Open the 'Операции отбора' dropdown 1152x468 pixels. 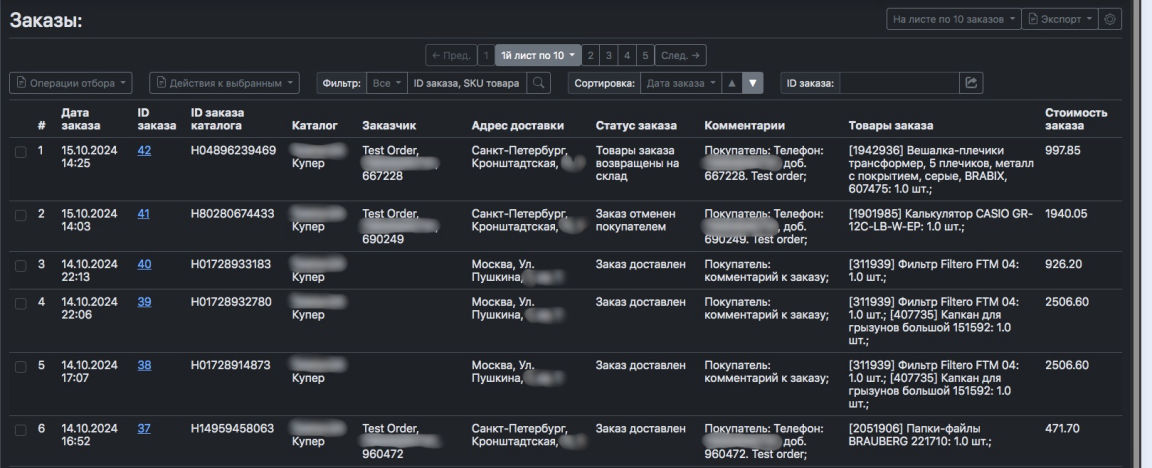click(x=71, y=83)
